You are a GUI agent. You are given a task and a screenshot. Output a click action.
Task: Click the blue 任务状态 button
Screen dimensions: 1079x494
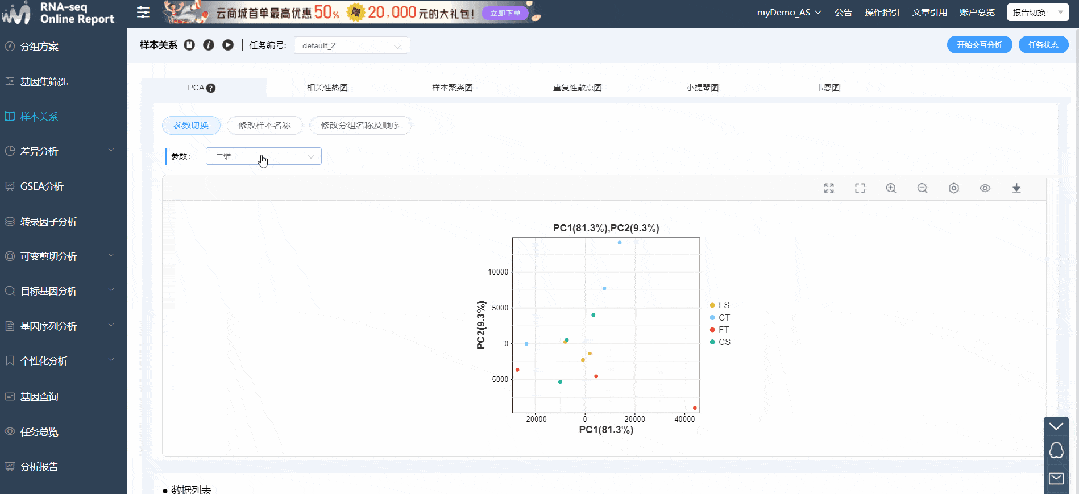[1043, 45]
